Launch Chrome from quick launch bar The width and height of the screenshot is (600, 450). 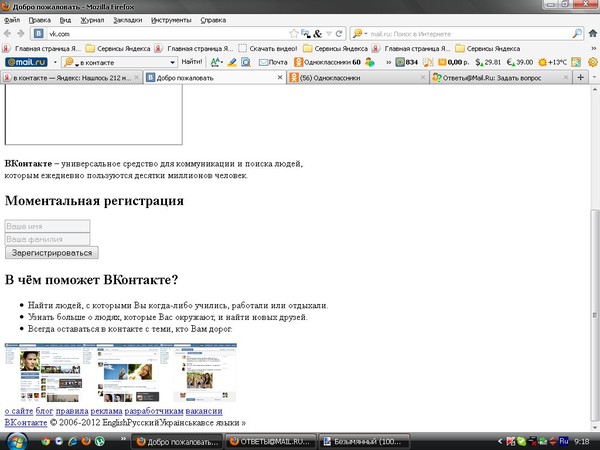point(46,441)
